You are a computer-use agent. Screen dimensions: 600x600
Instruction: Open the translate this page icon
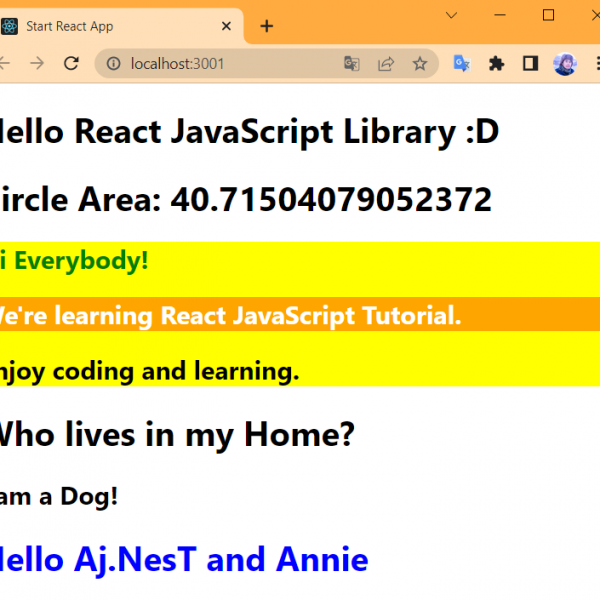pos(352,64)
